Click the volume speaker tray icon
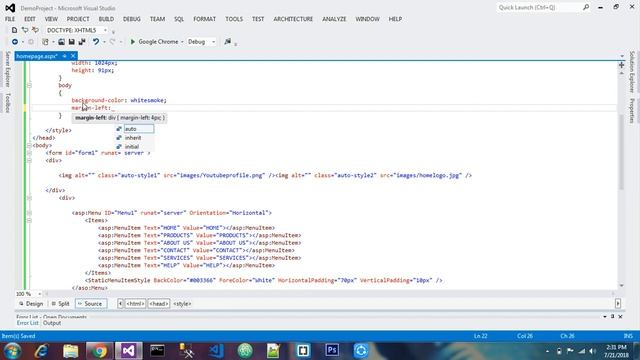The height and width of the screenshot is (360, 640). [x=593, y=351]
